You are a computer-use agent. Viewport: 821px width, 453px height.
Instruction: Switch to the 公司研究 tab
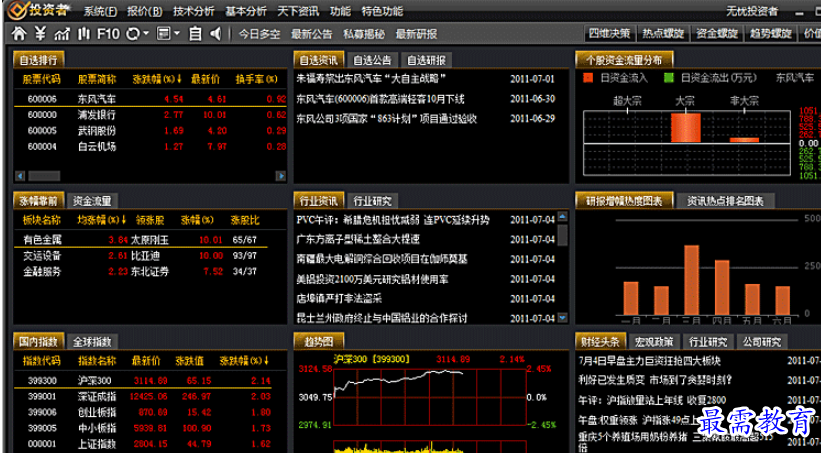[x=761, y=342]
